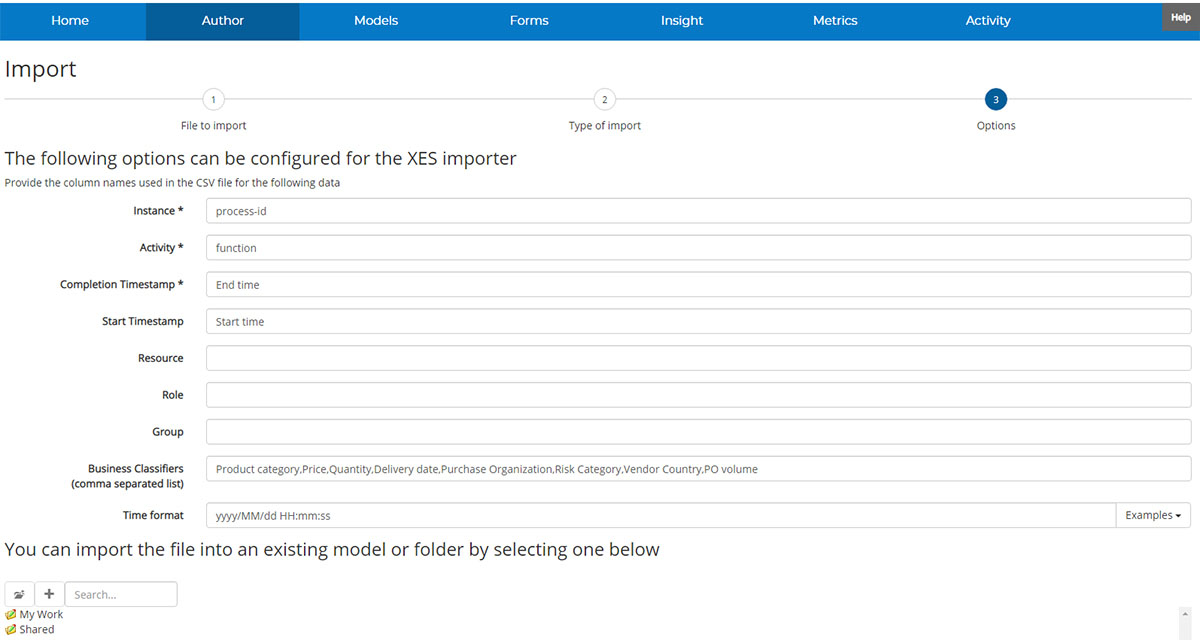This screenshot has height=640, width=1200.
Task: Click the empty Role input field
Action: click(698, 395)
